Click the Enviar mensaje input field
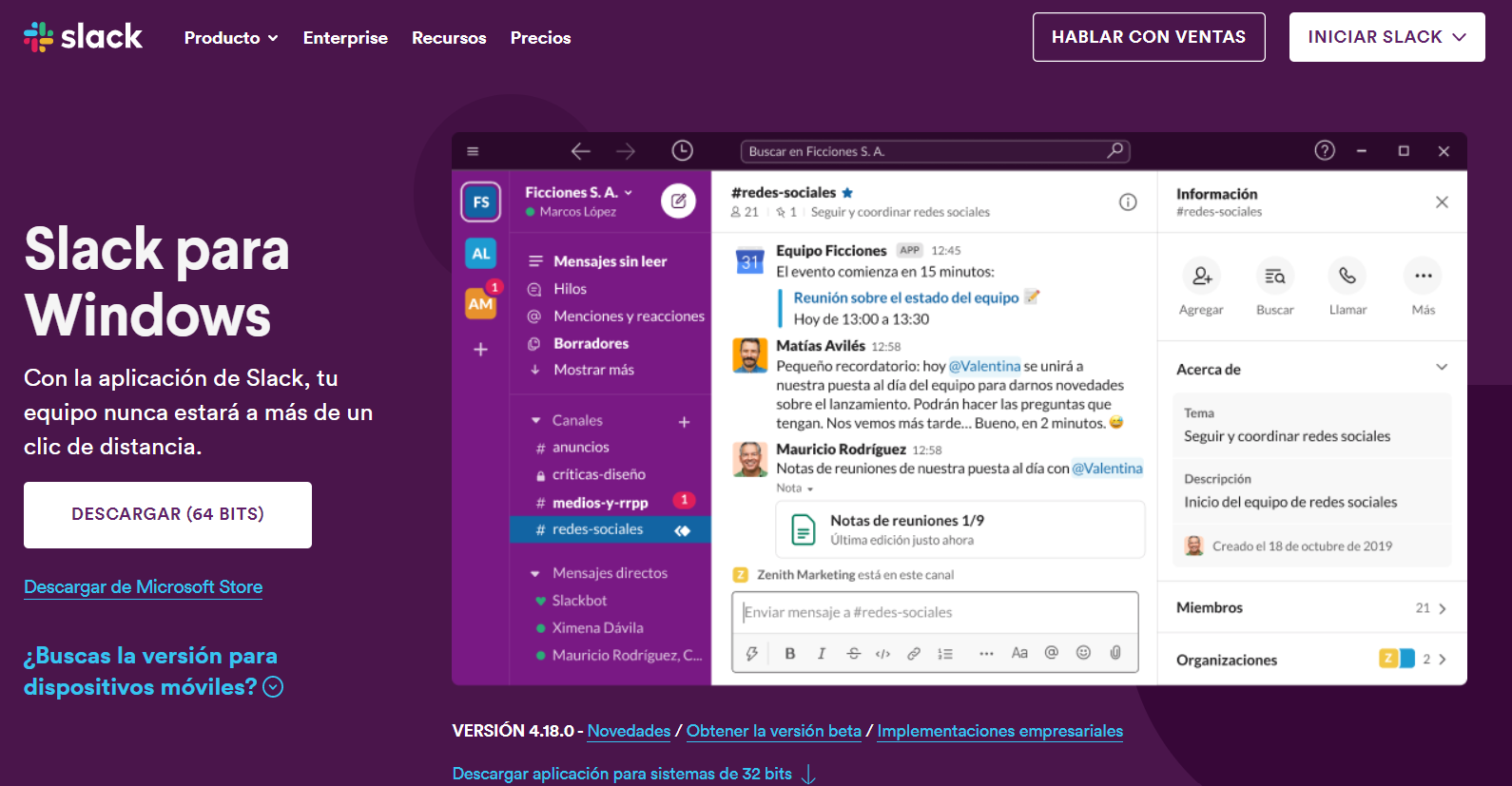 point(935,612)
